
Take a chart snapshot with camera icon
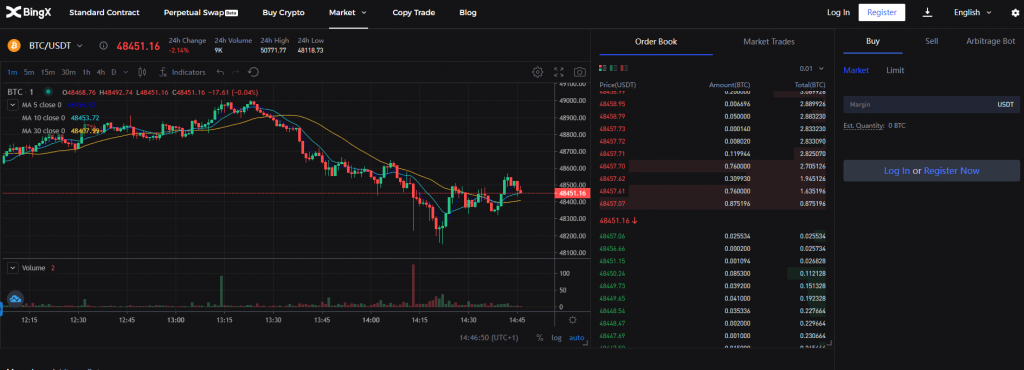coord(579,72)
